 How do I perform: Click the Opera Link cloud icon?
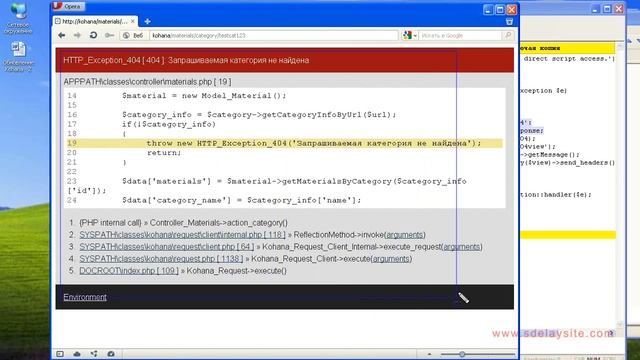[77, 354]
